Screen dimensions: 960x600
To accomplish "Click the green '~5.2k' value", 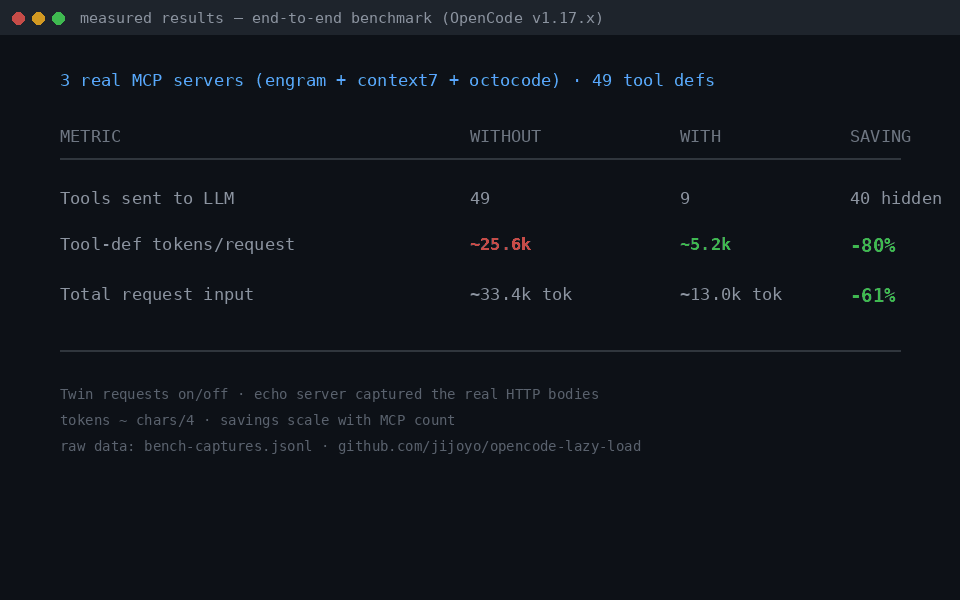I will coord(705,244).
